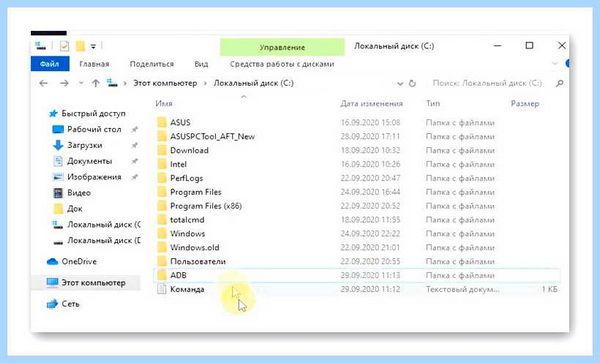This screenshot has height=363, width=600.
Task: Select the Windows.old folder icon
Action: pyautogui.click(x=162, y=247)
